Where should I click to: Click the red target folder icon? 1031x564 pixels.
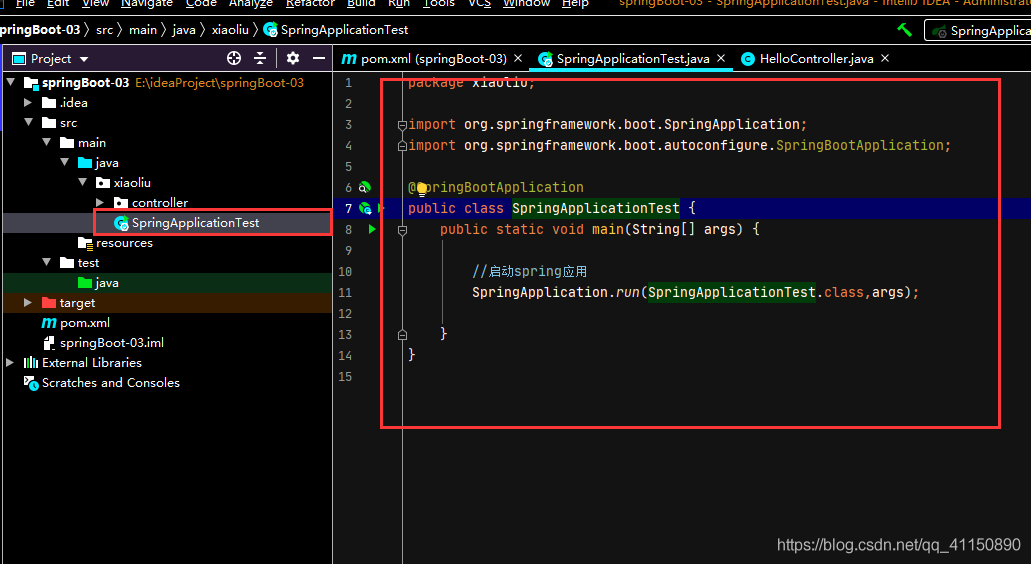49,302
